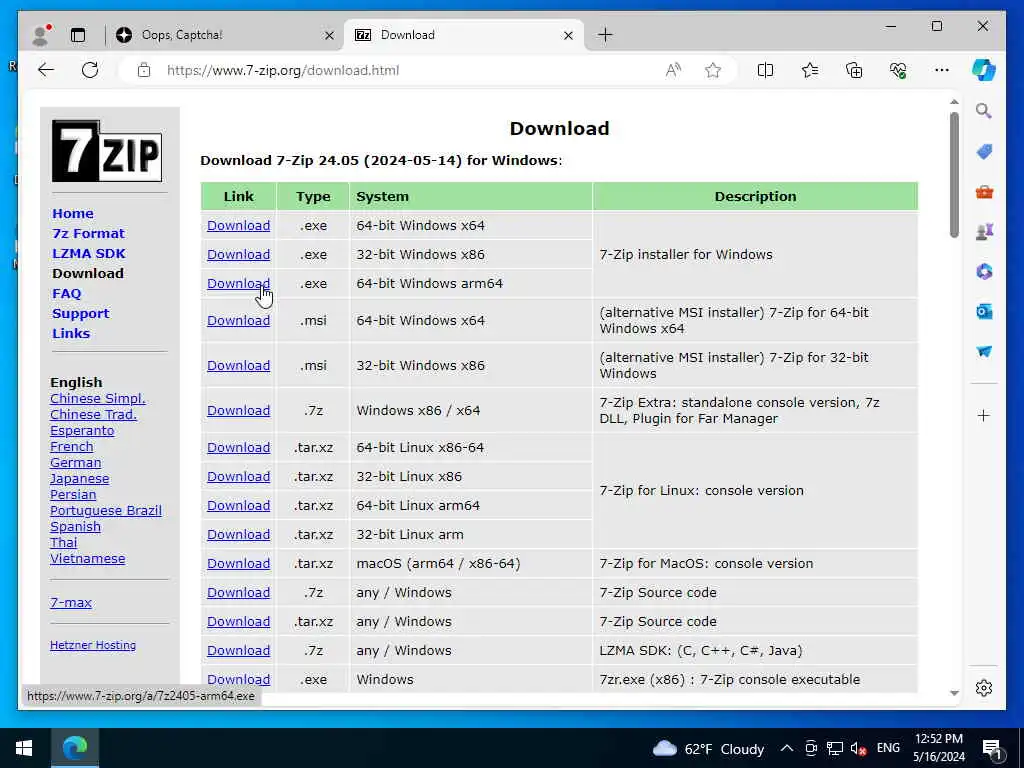Click the scrollbar down arrow
1024x768 pixels.
[954, 693]
